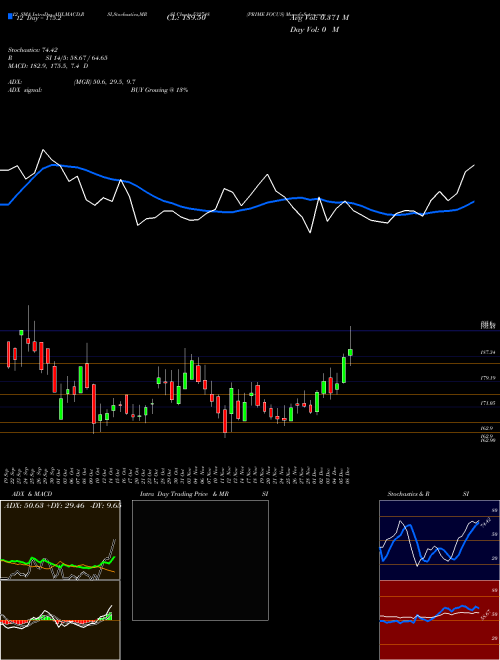Click the 'BUY Growing @ 18%' ADX signal
500x660 pixels.
click(x=159, y=90)
